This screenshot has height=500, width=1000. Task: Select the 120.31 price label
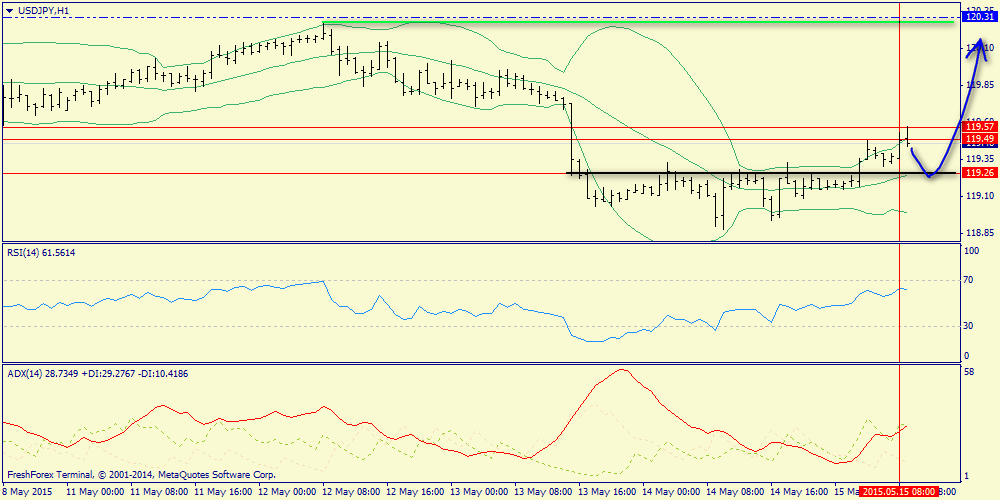click(980, 17)
